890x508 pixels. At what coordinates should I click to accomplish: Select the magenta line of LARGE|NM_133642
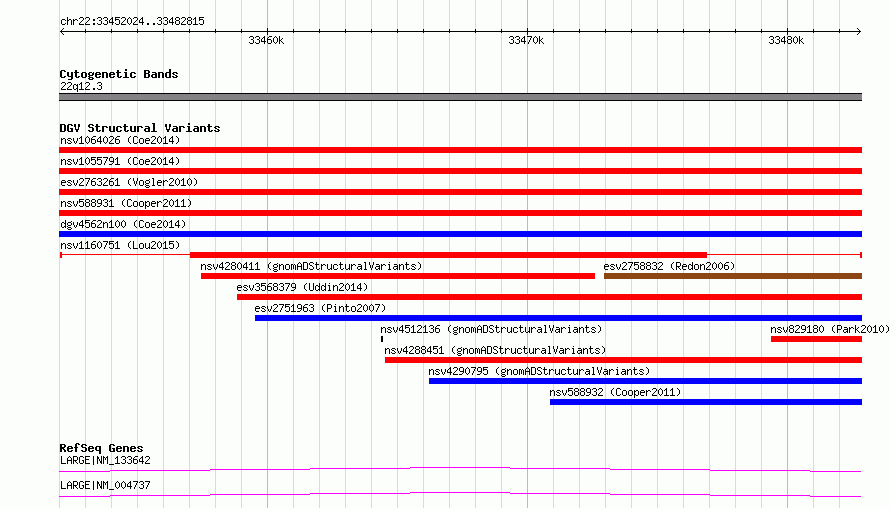[460, 469]
